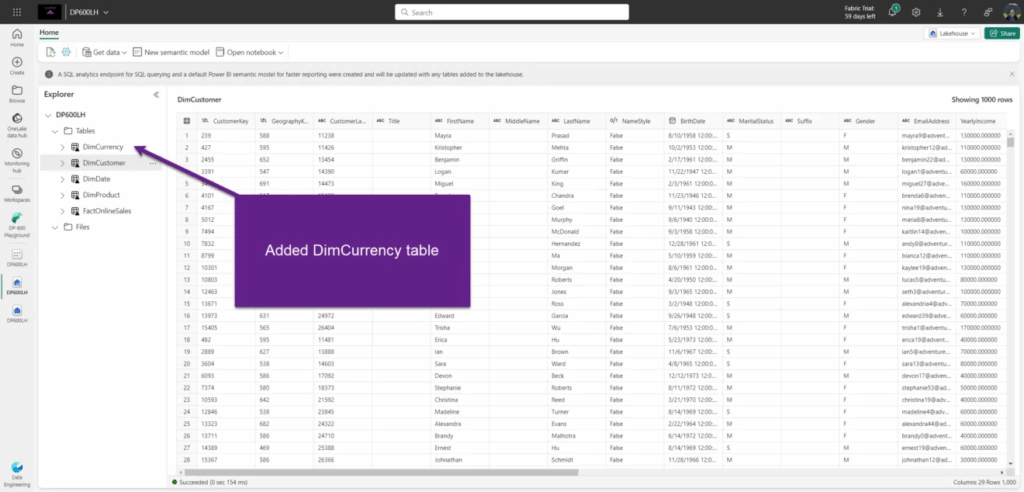Click the search box

point(511,12)
